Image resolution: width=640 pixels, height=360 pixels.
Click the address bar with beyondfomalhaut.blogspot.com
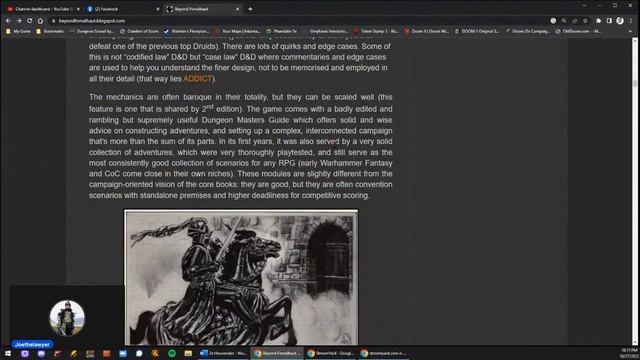298,20
